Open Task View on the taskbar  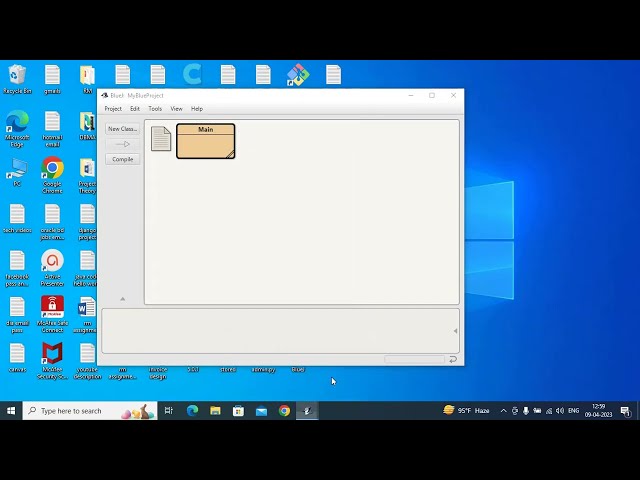click(169, 411)
